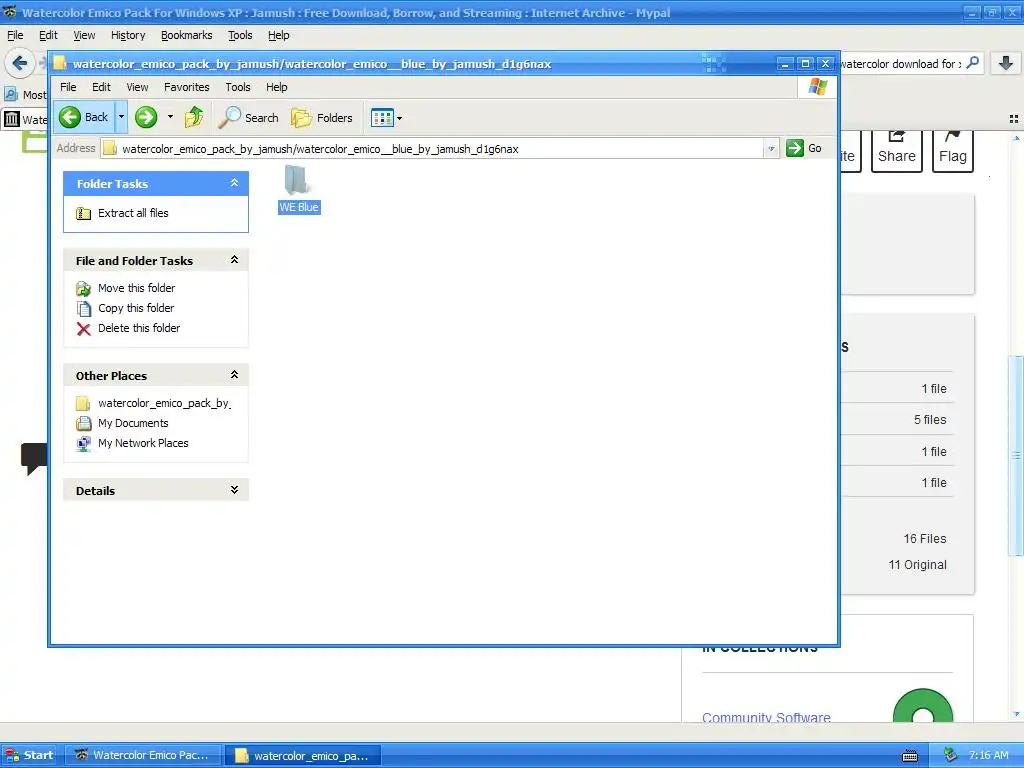The image size is (1024, 768).
Task: Collapse the Other Places panel
Action: [234, 375]
